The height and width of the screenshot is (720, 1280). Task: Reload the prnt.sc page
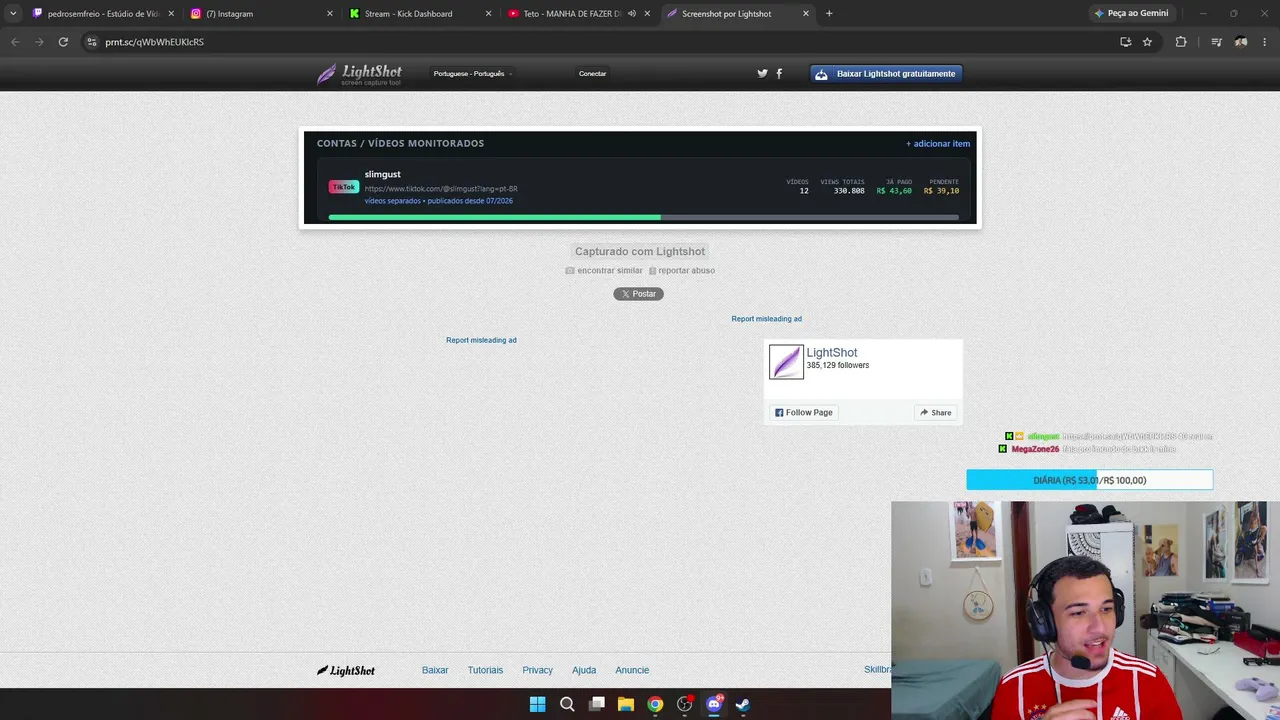pyautogui.click(x=63, y=42)
